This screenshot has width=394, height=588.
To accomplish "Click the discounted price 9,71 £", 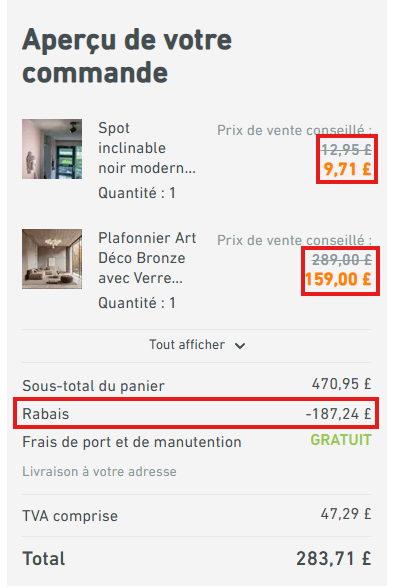I will pyautogui.click(x=348, y=169).
